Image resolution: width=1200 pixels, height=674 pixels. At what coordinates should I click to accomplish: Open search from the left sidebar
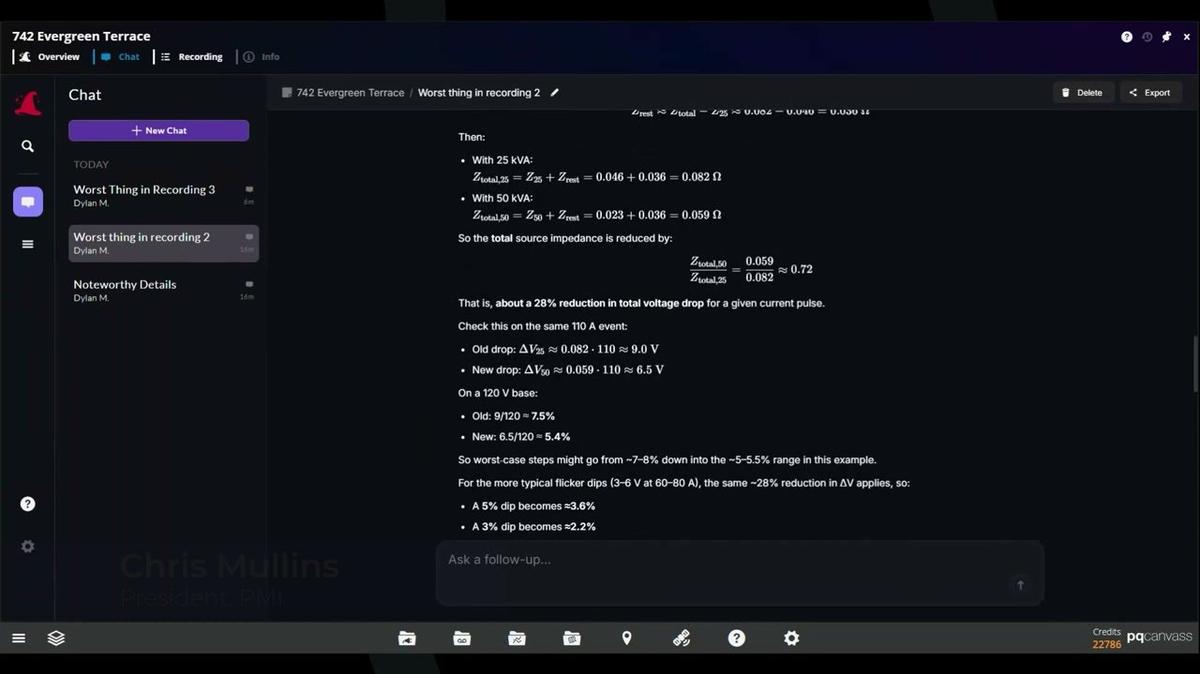click(x=27, y=146)
